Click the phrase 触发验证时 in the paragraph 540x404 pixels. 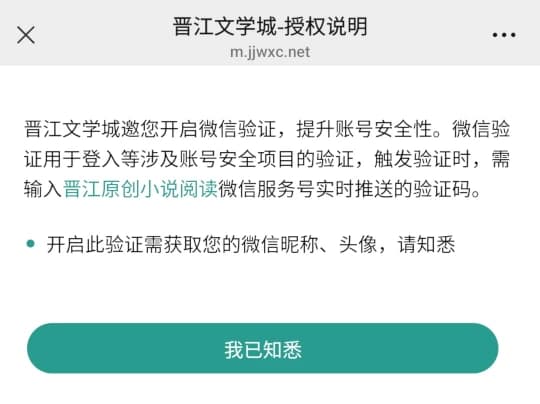[x=423, y=159]
